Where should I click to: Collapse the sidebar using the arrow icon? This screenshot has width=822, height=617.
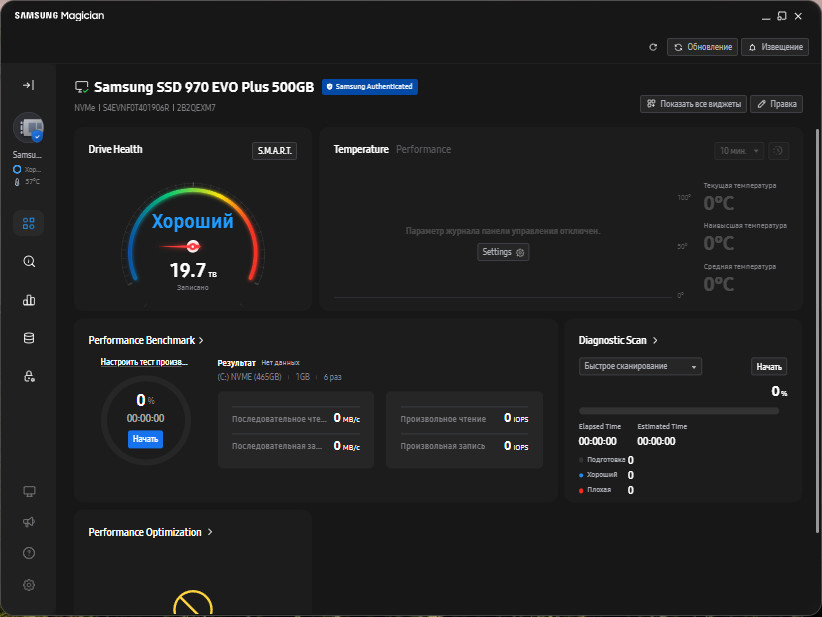click(x=28, y=85)
